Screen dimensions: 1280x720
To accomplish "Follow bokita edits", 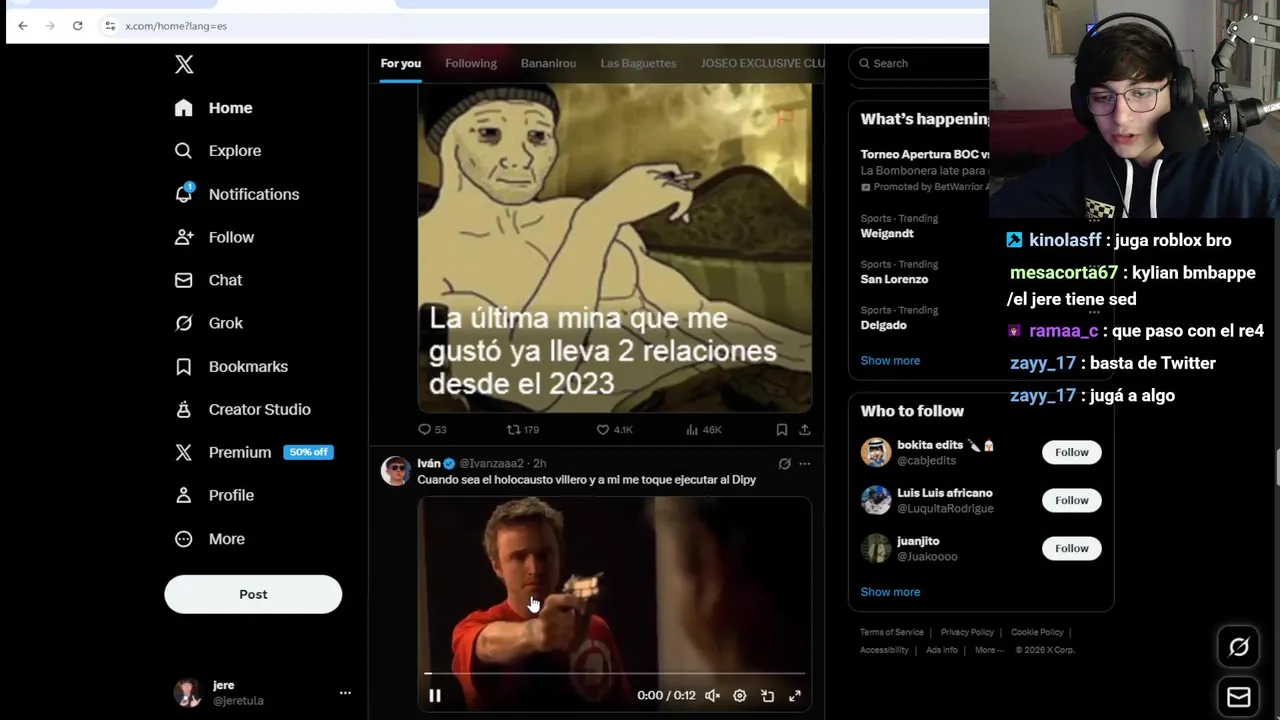I will click(1071, 452).
